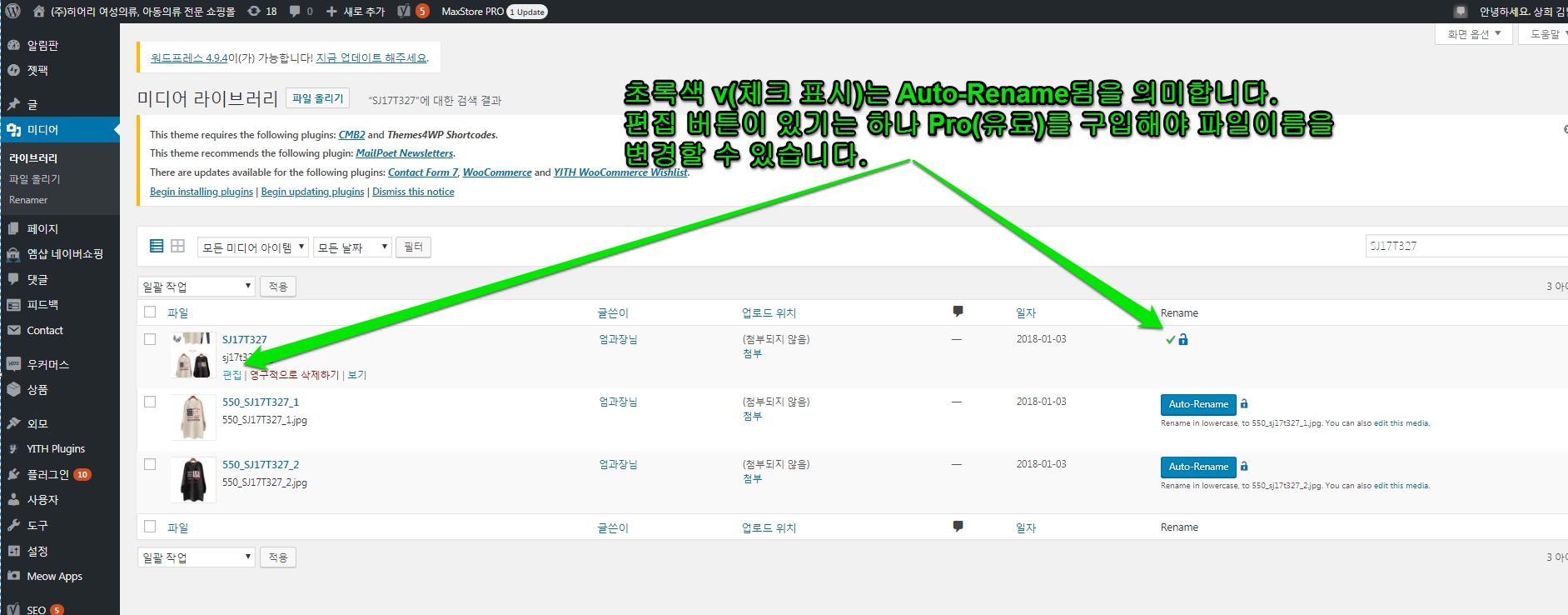This screenshot has width=1568, height=615.
Task: Click lock icon beside first Auto-Rename button
Action: (x=1244, y=403)
